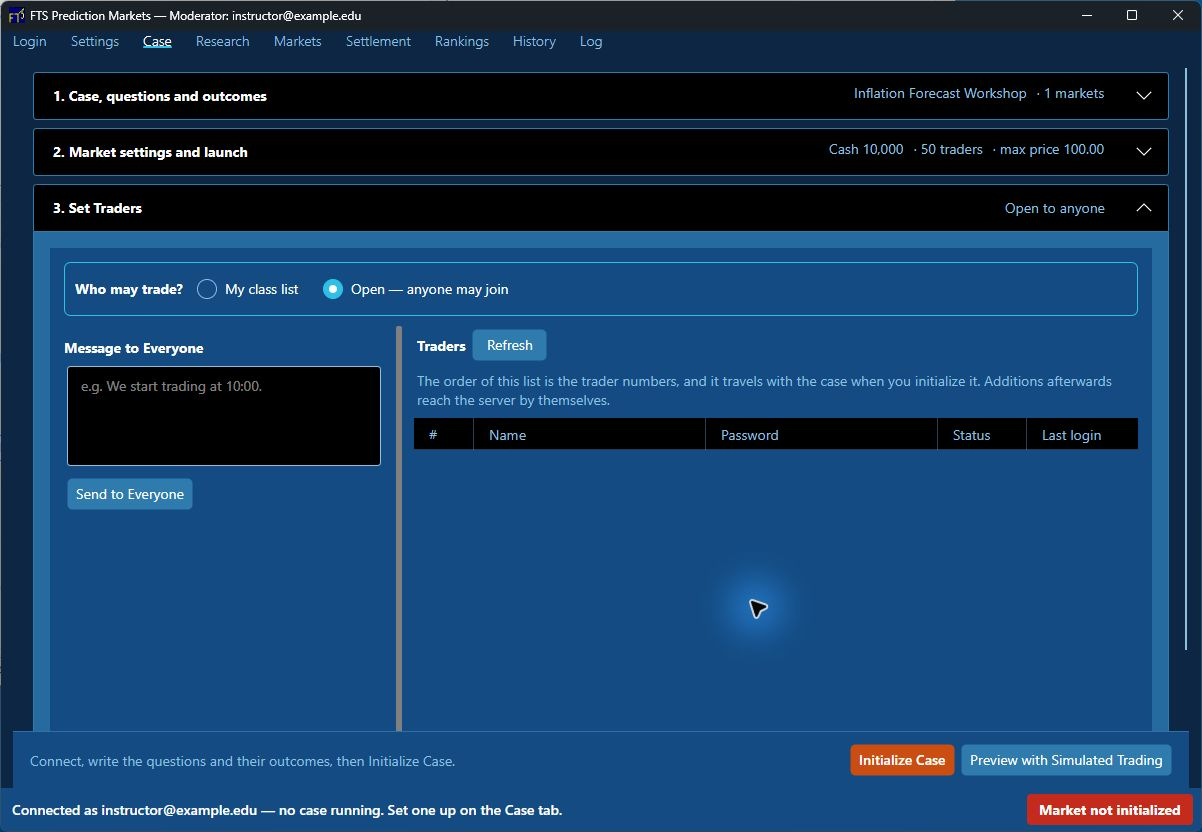This screenshot has width=1202, height=832.
Task: Click the Market not initialized status badge
Action: pos(1110,810)
